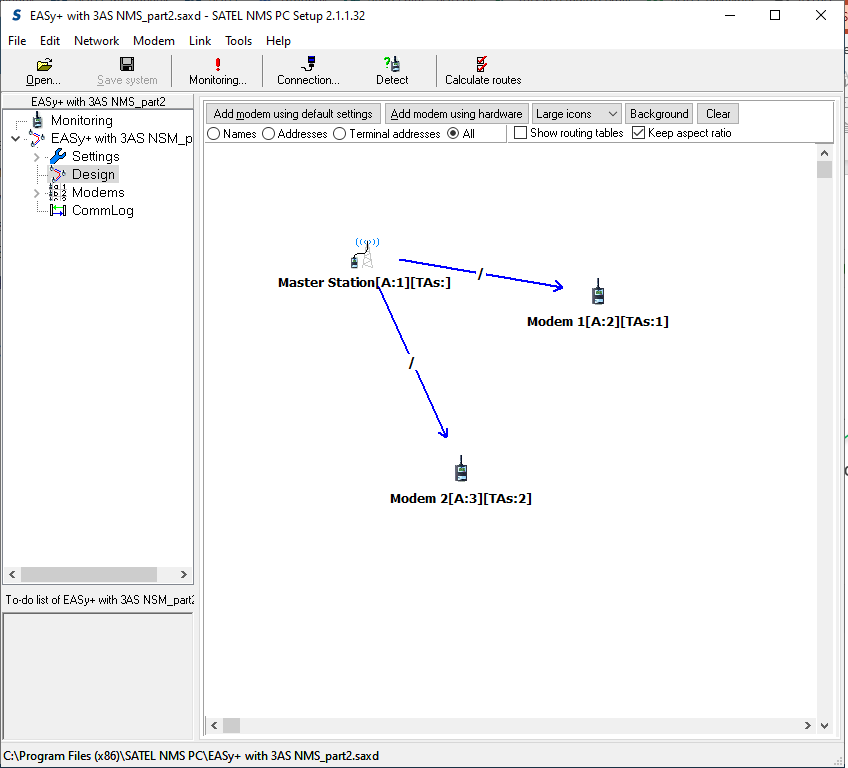The width and height of the screenshot is (848, 768).
Task: Open the Large icons dropdown
Action: point(577,114)
